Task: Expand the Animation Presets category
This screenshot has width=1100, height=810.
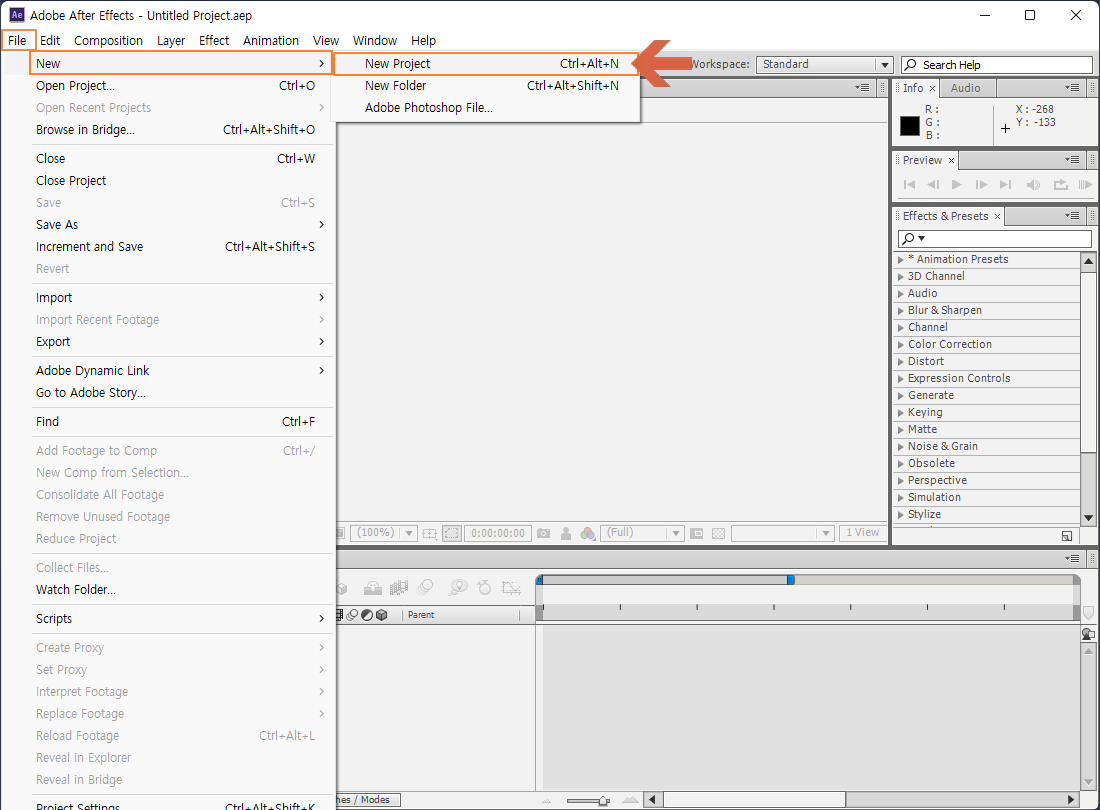Action: [x=901, y=259]
